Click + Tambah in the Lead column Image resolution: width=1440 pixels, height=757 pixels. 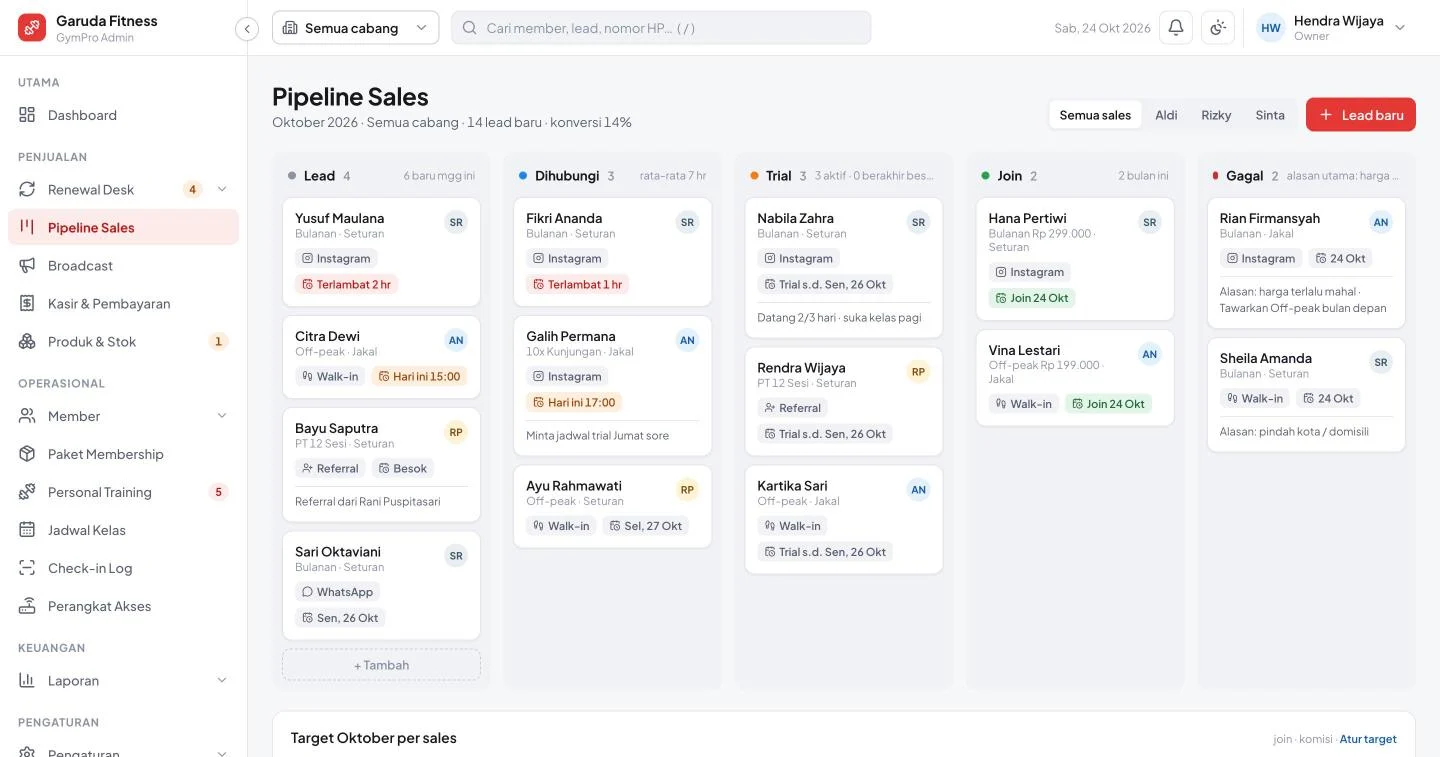click(x=381, y=665)
